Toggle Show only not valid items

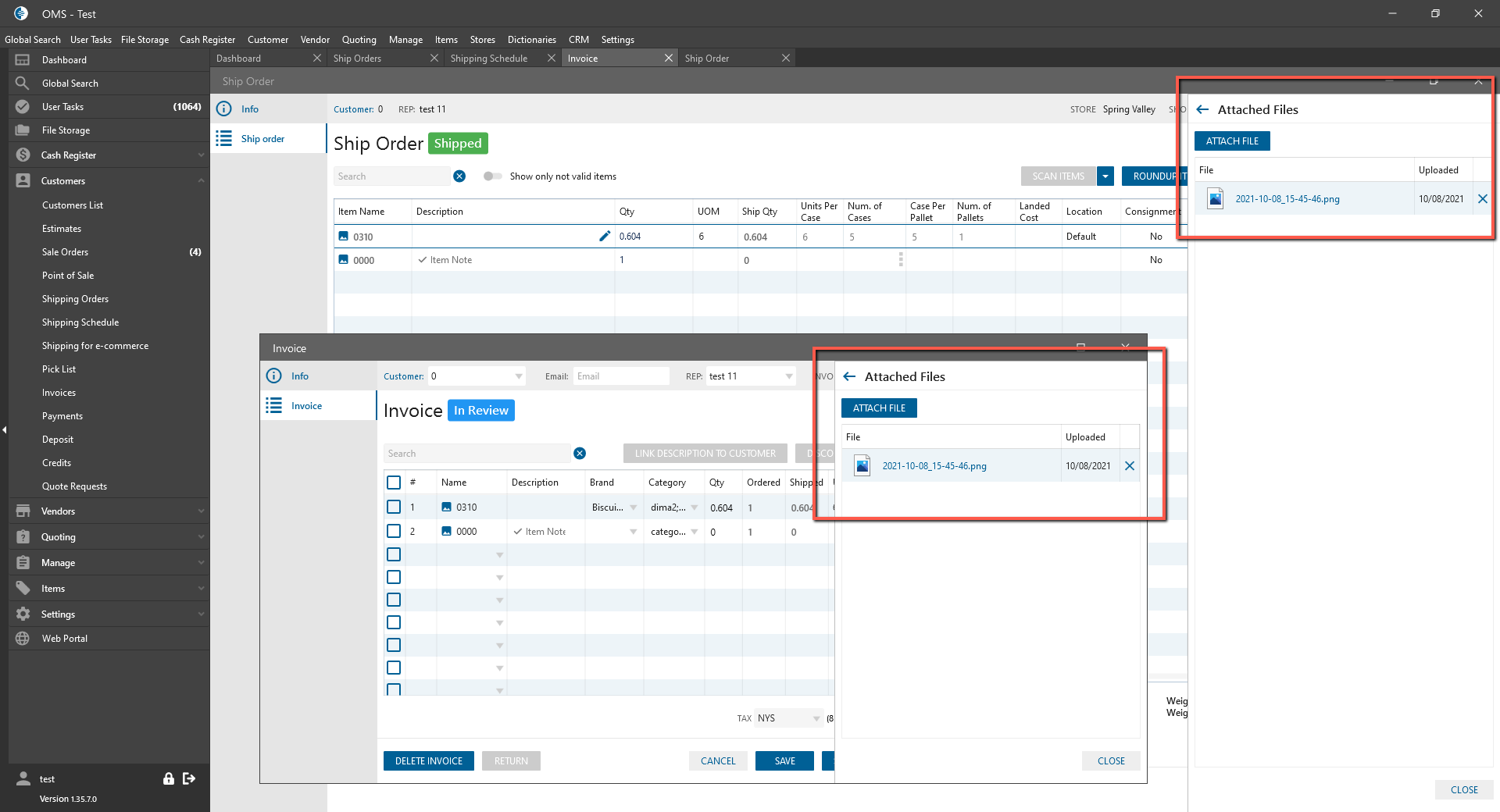click(x=492, y=176)
